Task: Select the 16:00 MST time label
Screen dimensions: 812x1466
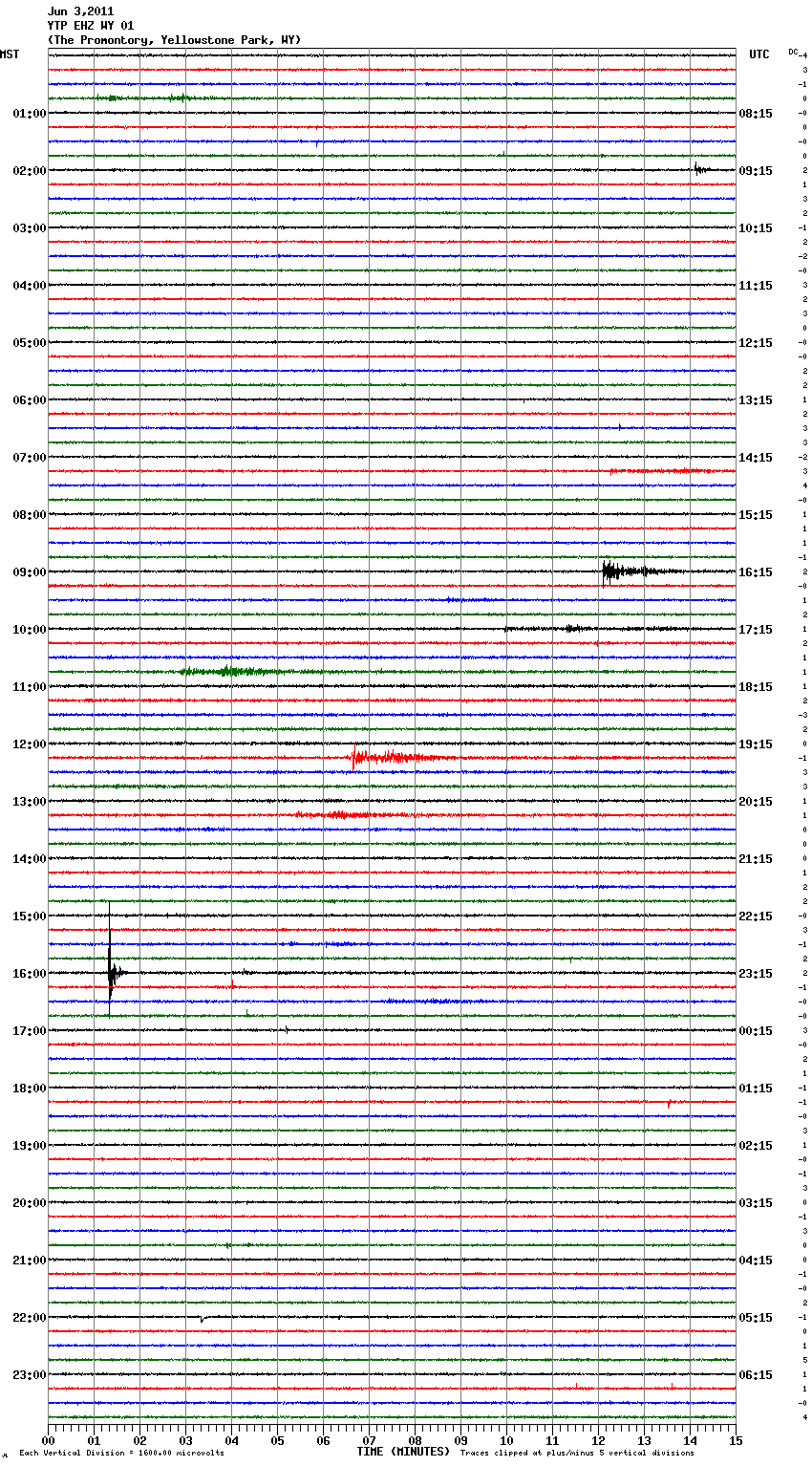Action: point(29,974)
